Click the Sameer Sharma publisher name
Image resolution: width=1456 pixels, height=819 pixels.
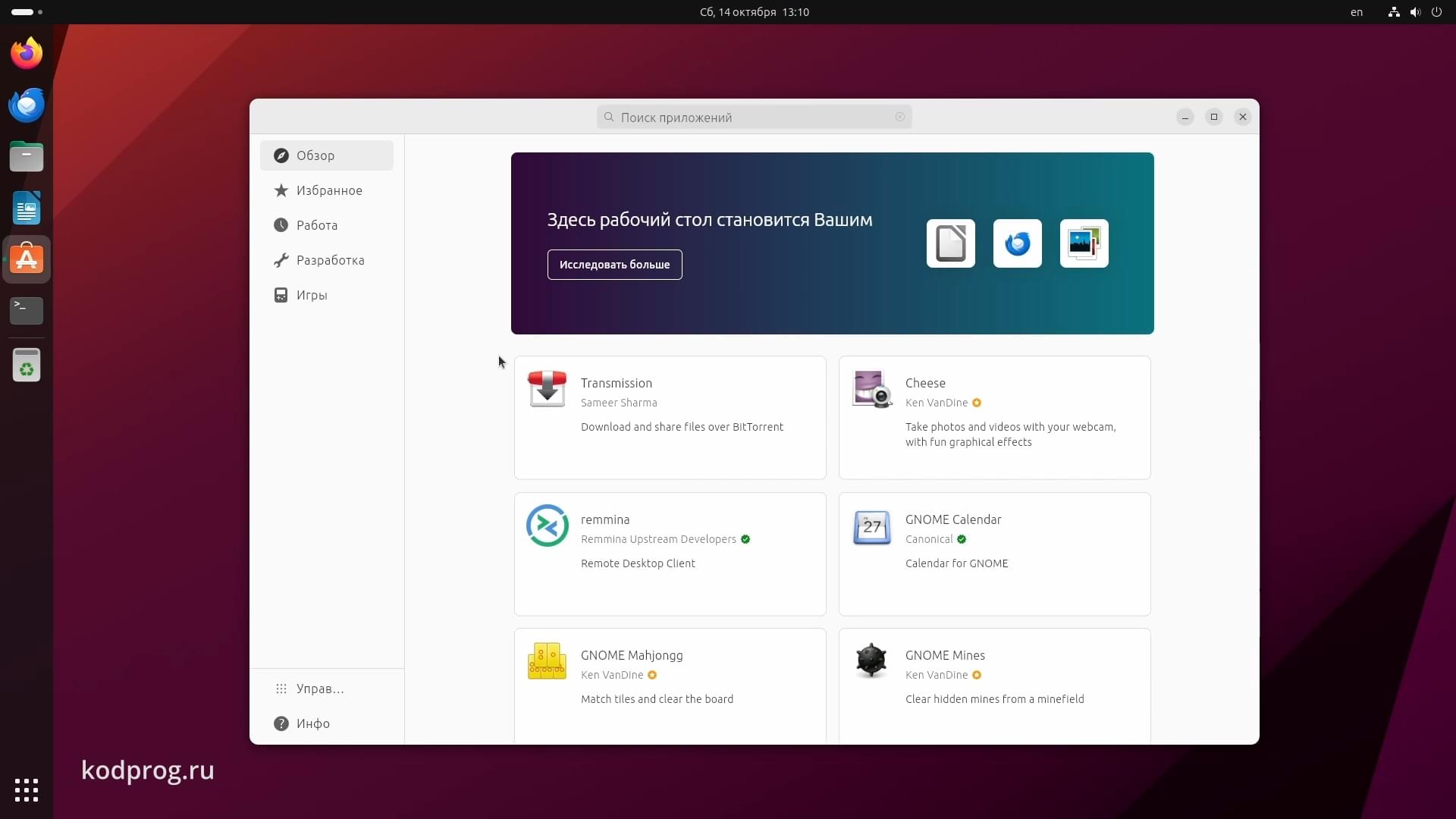click(619, 403)
